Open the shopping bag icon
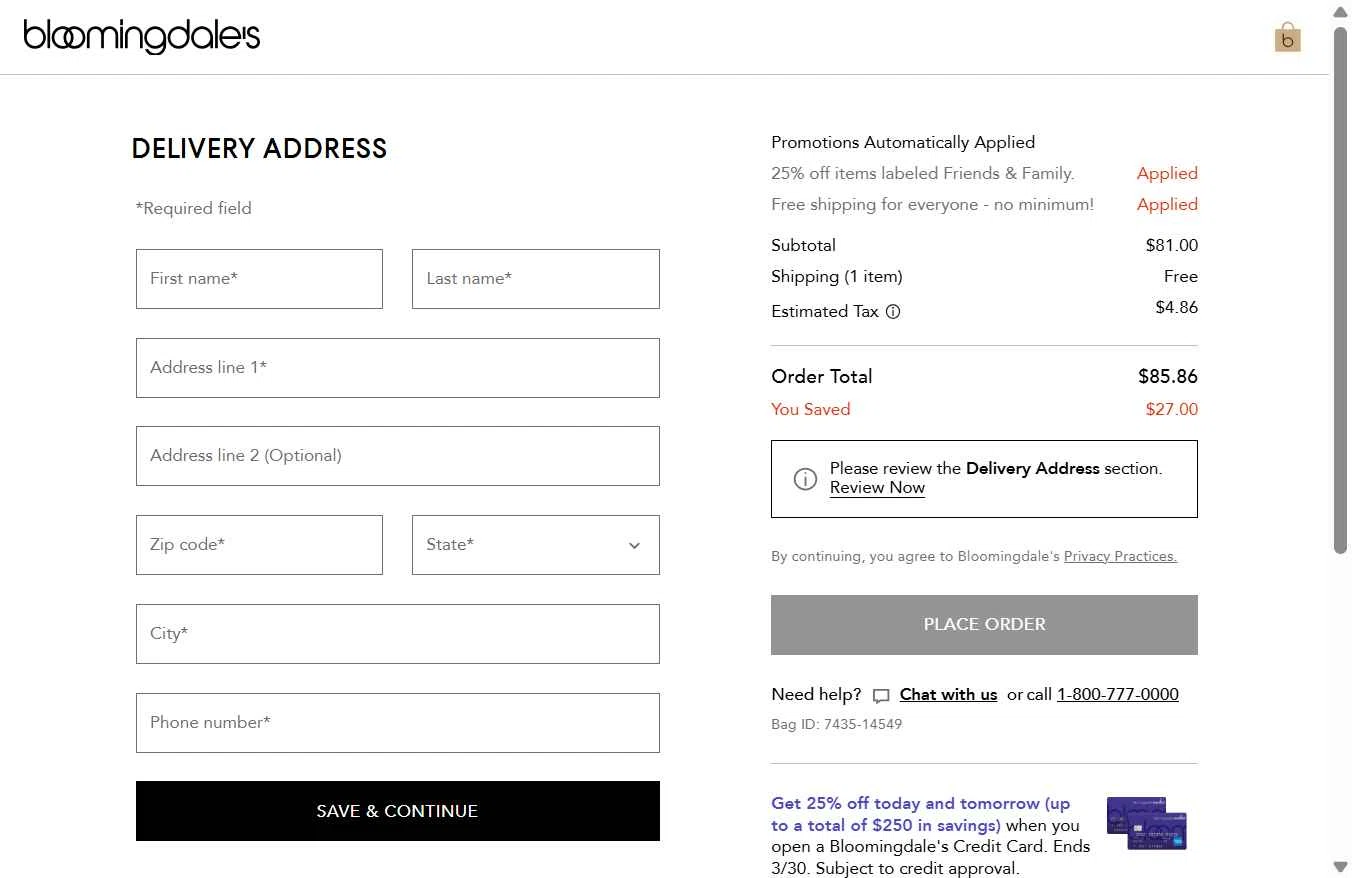 (1287, 38)
